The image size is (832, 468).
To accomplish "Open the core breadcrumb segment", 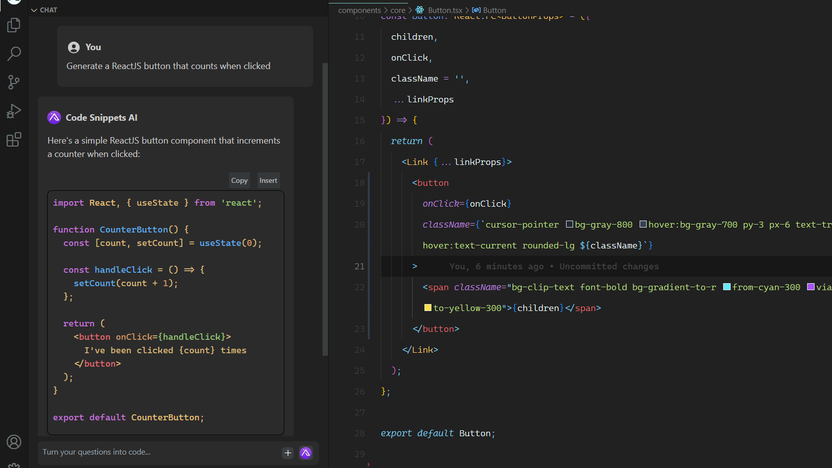I will 398,10.
